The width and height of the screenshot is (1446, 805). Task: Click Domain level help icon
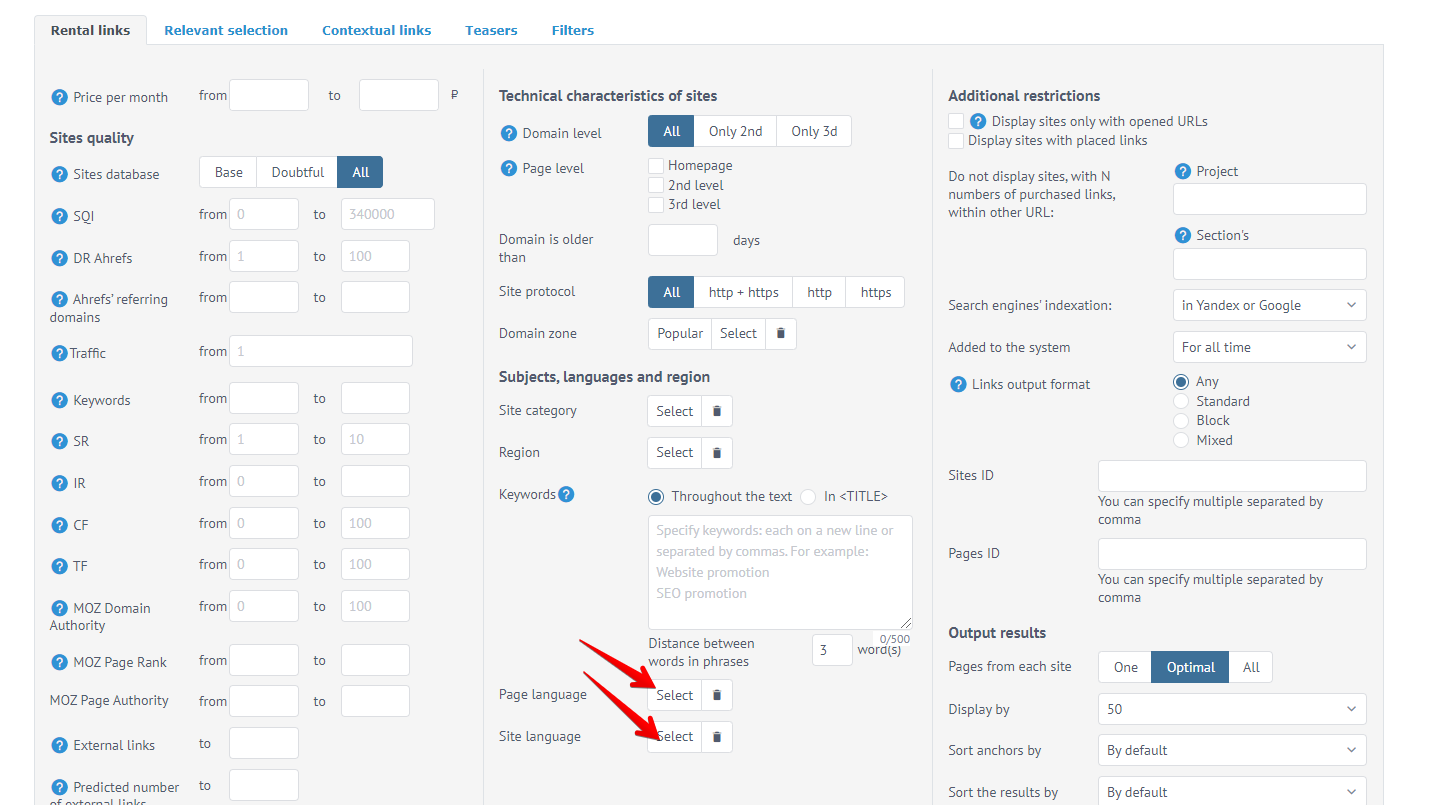508,133
